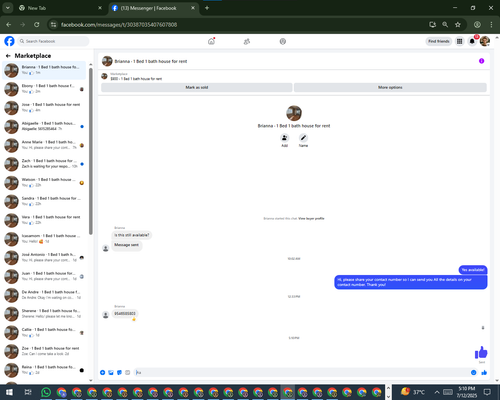Click the 'Is this still available?' message
The width and height of the screenshot is (500, 400).
pos(132,235)
